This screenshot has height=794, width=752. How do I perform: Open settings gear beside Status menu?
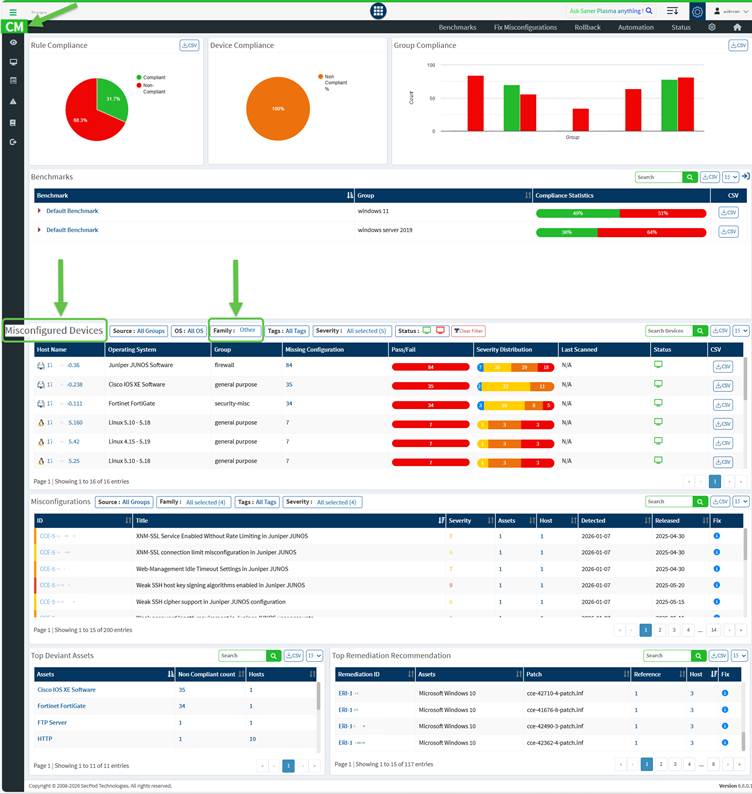tap(712, 27)
